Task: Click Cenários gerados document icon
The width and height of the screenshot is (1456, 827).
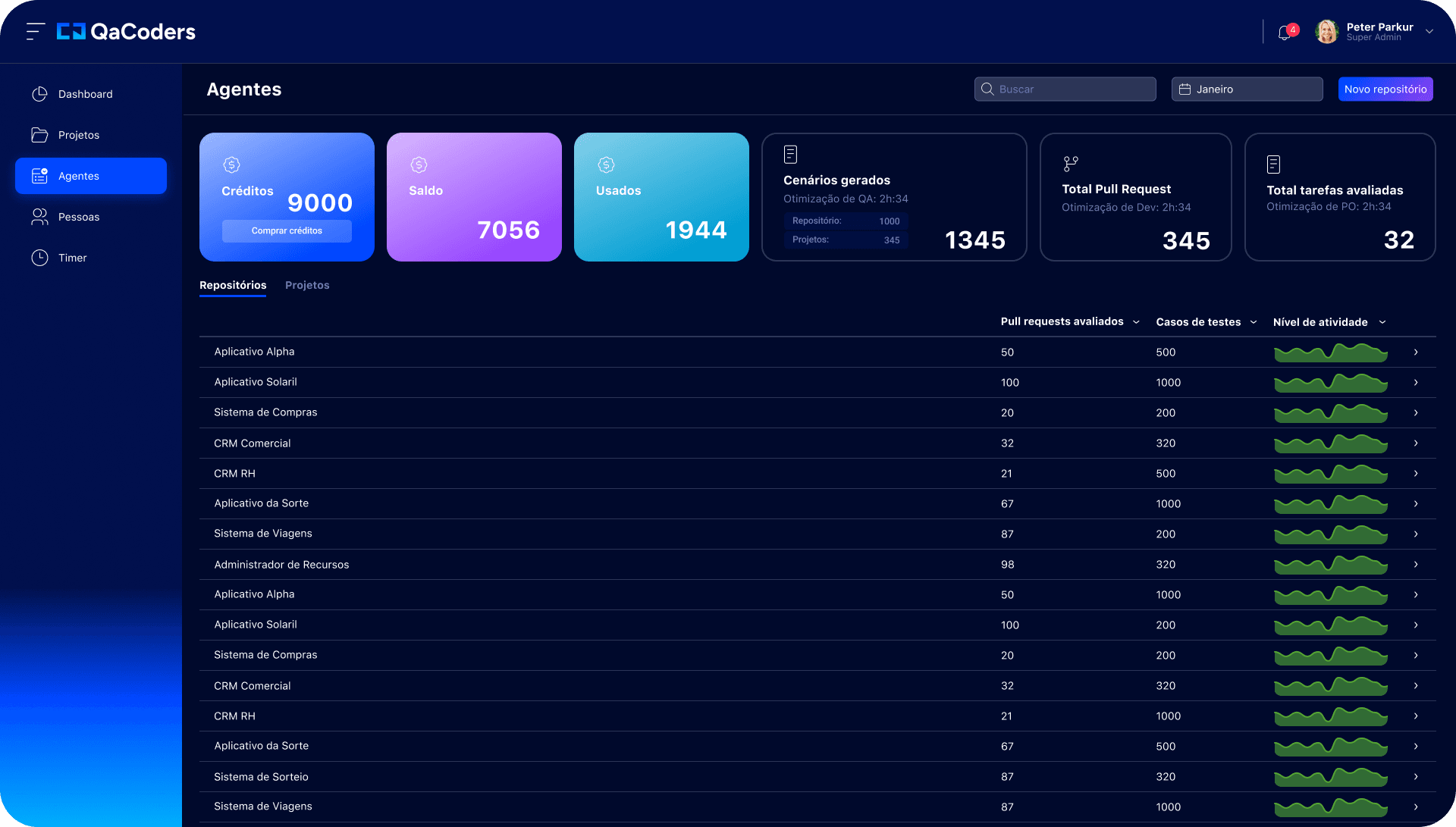Action: coord(790,155)
